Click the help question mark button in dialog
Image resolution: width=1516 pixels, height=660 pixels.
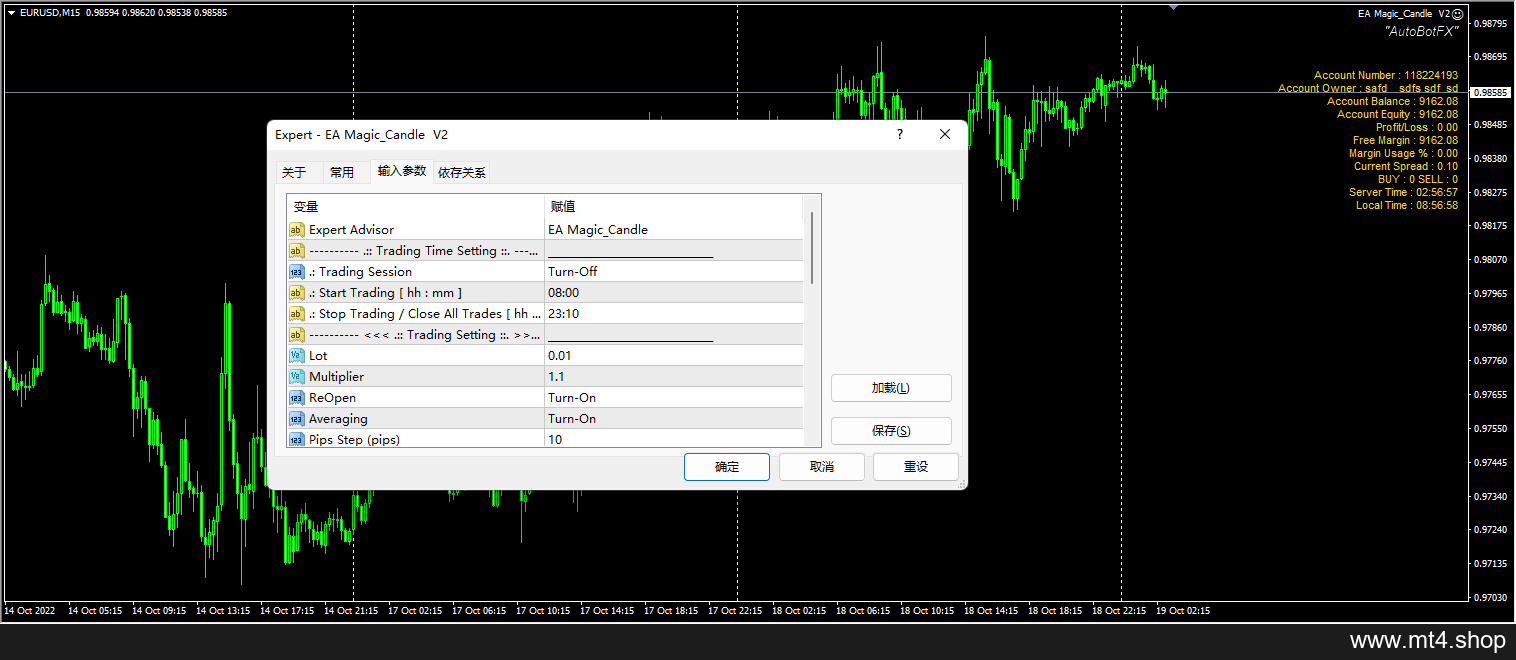899,134
